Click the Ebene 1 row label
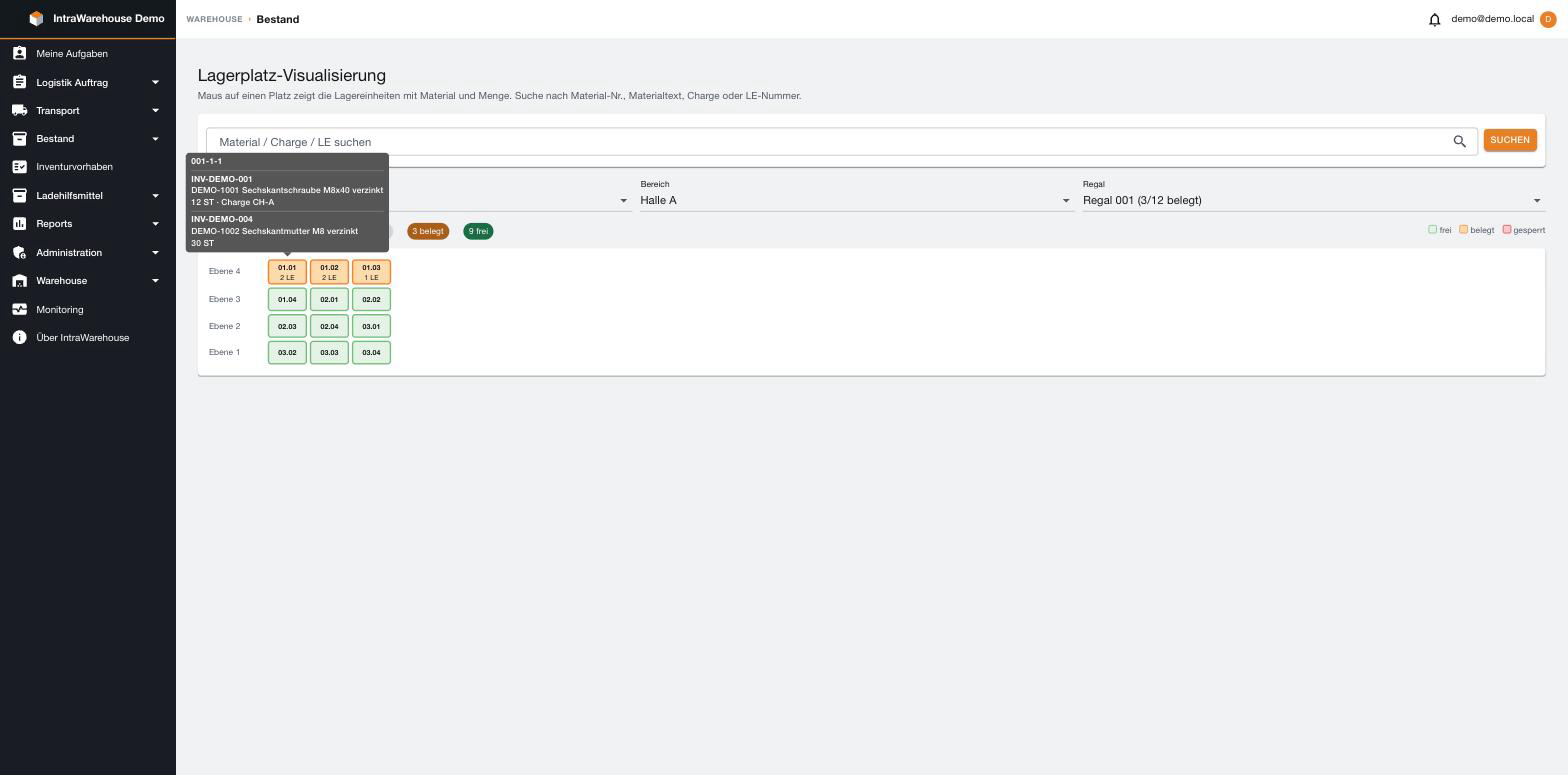This screenshot has height=775, width=1568. click(x=225, y=352)
